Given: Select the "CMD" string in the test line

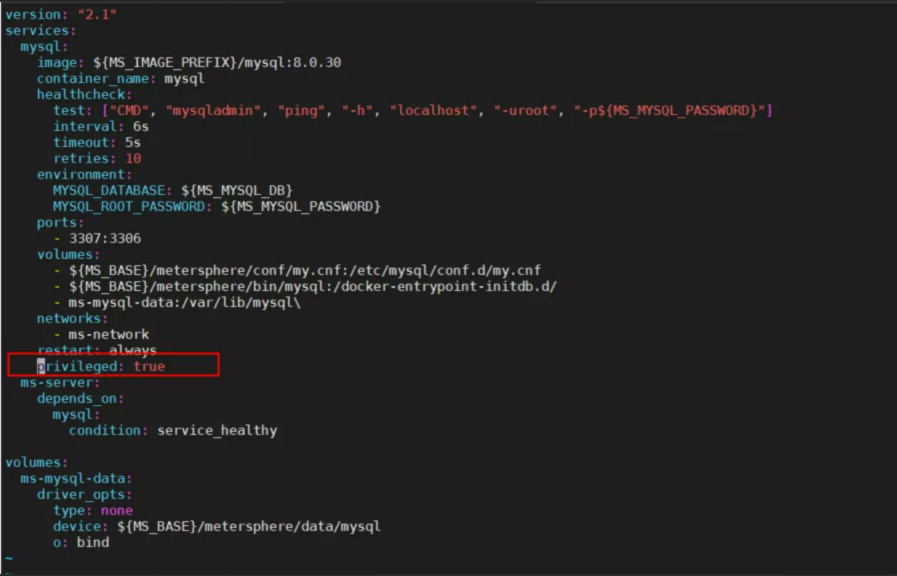Looking at the screenshot, I should [129, 110].
